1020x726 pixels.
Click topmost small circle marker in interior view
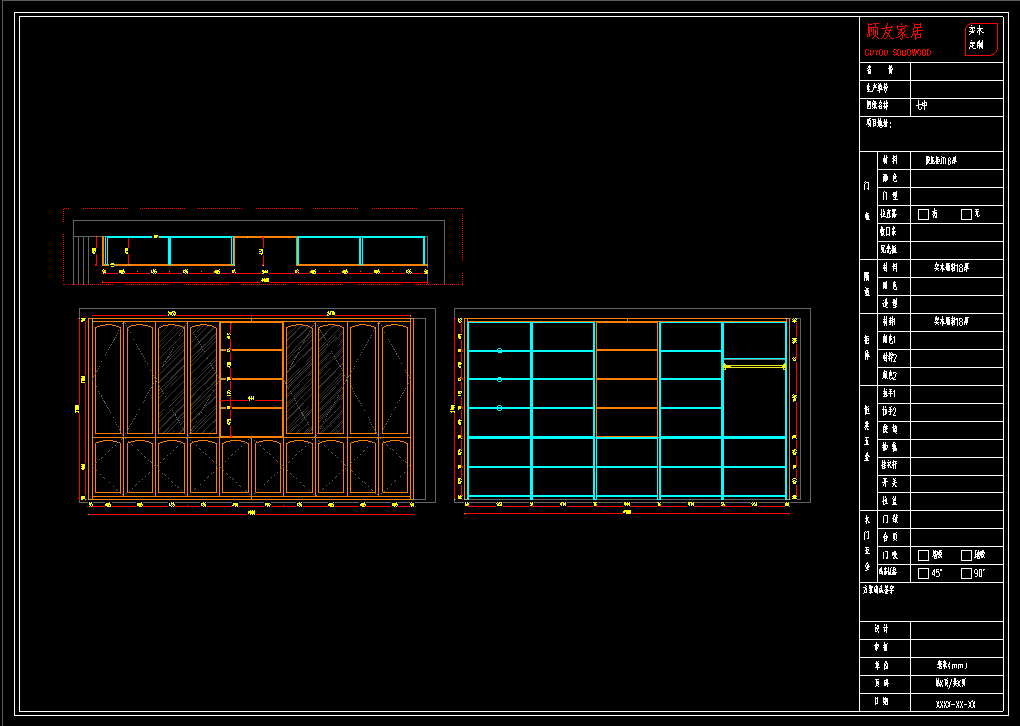tap(499, 351)
